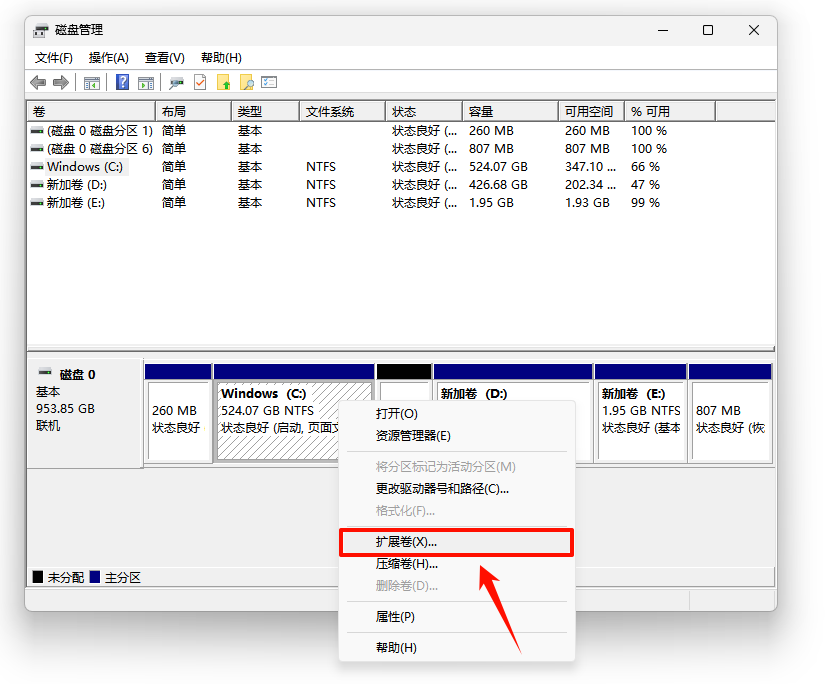Click the back arrow toolbar icon

point(38,83)
